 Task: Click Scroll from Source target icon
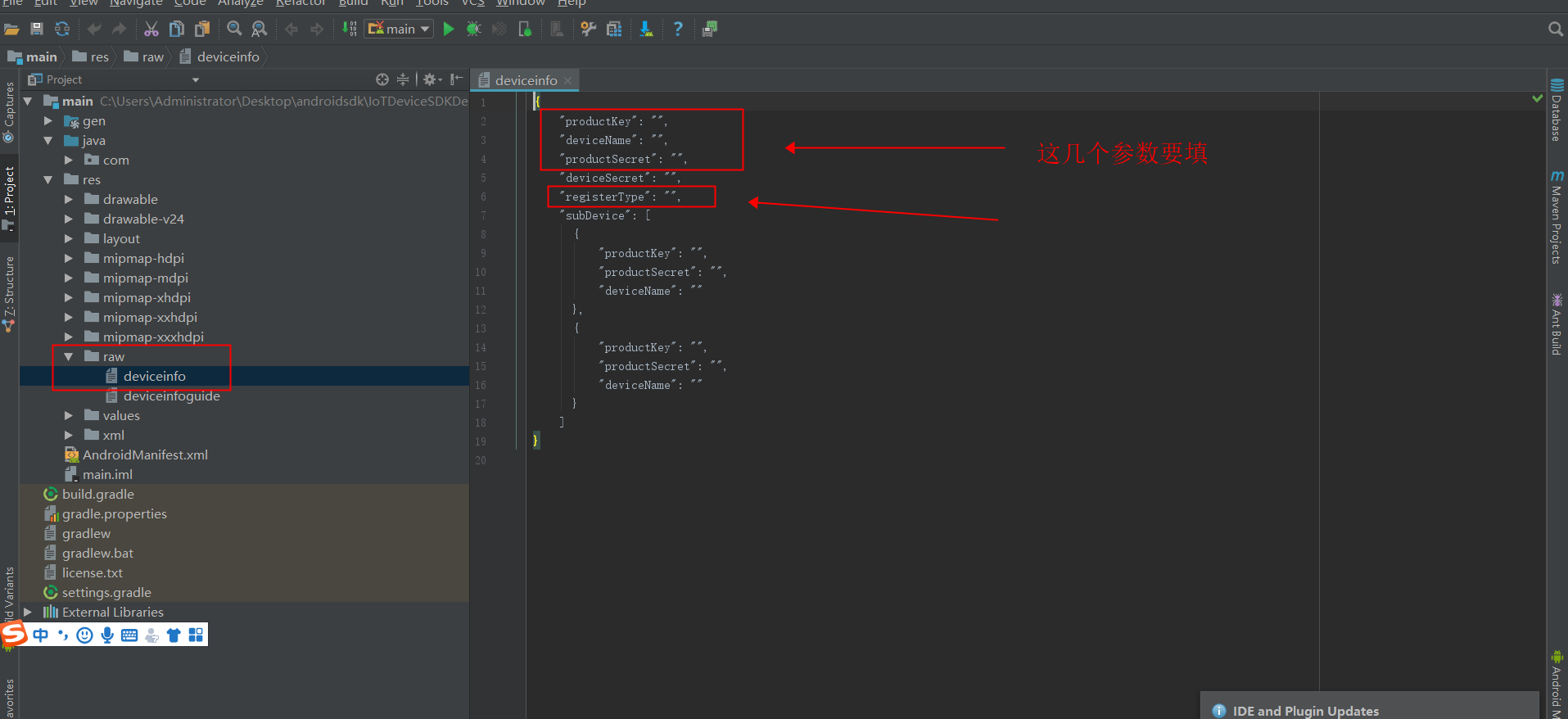pyautogui.click(x=382, y=79)
